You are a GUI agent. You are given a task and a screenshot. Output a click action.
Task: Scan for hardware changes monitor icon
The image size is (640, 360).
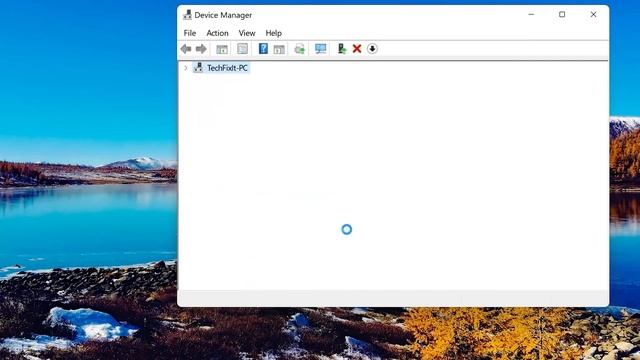click(x=320, y=49)
